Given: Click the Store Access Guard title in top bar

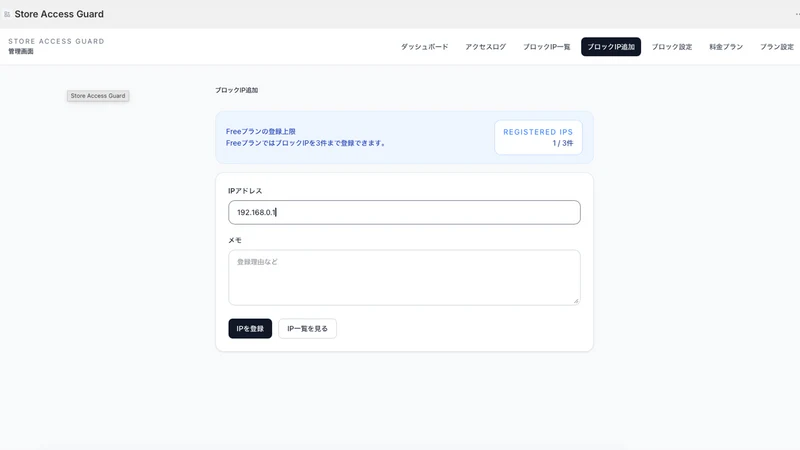Looking at the screenshot, I should (59, 14).
